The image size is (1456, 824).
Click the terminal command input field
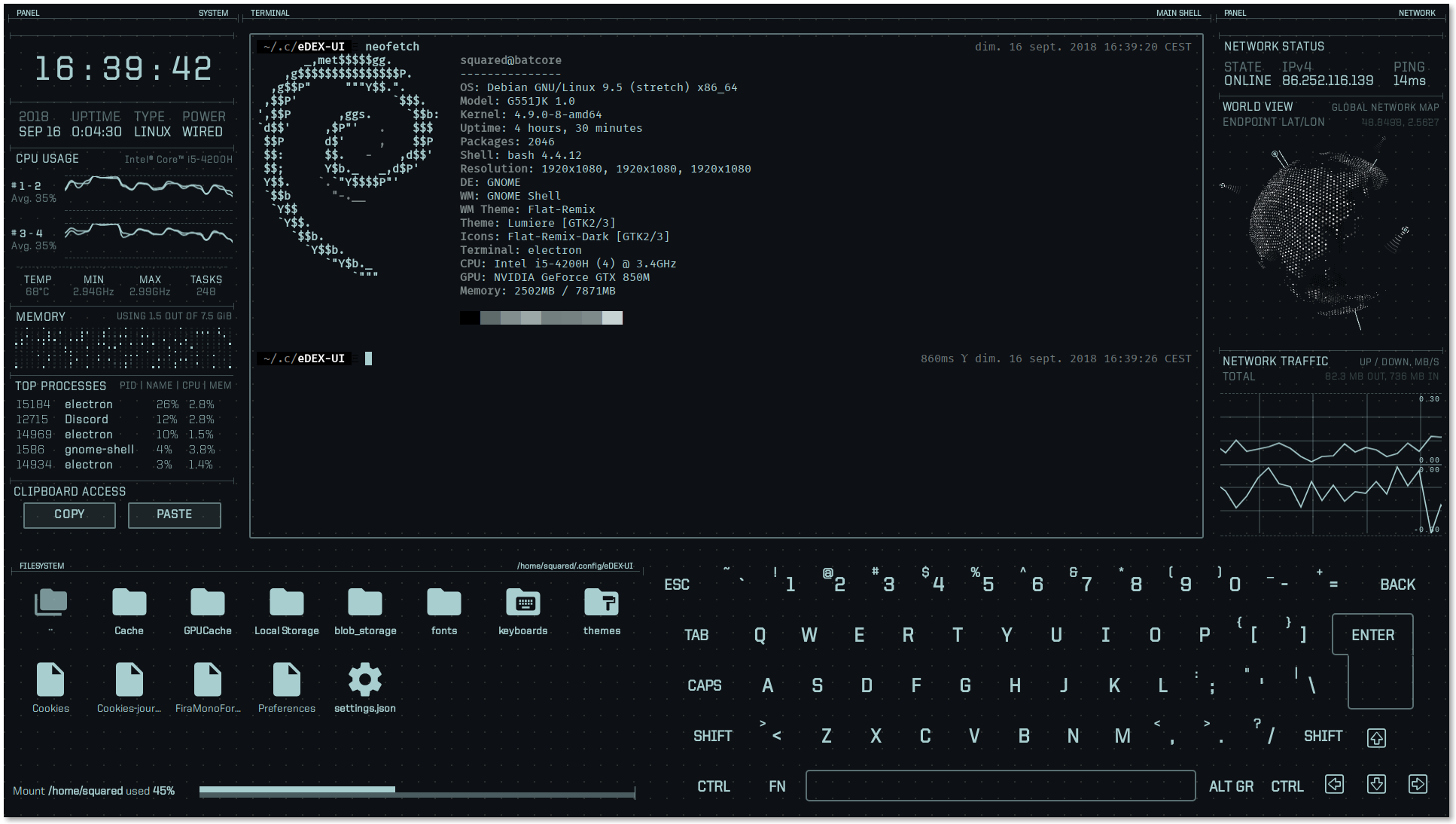(x=368, y=358)
